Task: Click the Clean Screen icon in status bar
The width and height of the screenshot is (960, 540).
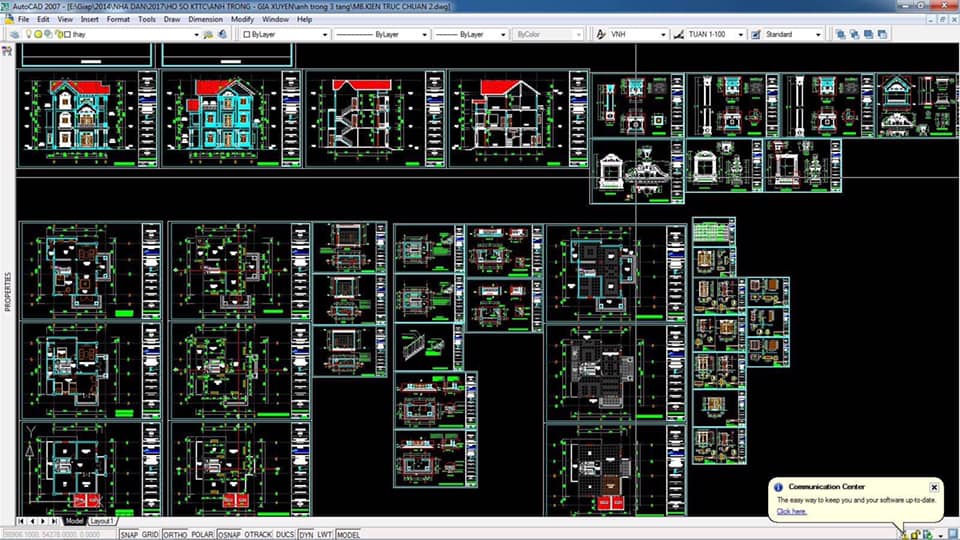Action: (952, 534)
